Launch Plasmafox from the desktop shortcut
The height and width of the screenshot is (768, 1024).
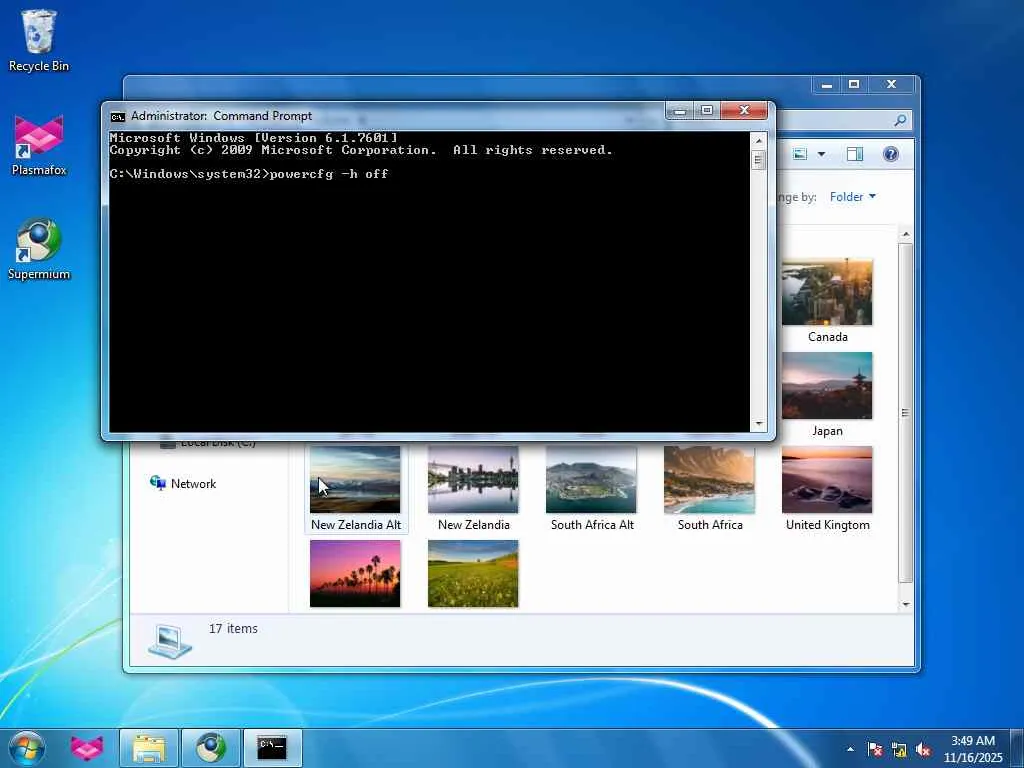(x=39, y=145)
